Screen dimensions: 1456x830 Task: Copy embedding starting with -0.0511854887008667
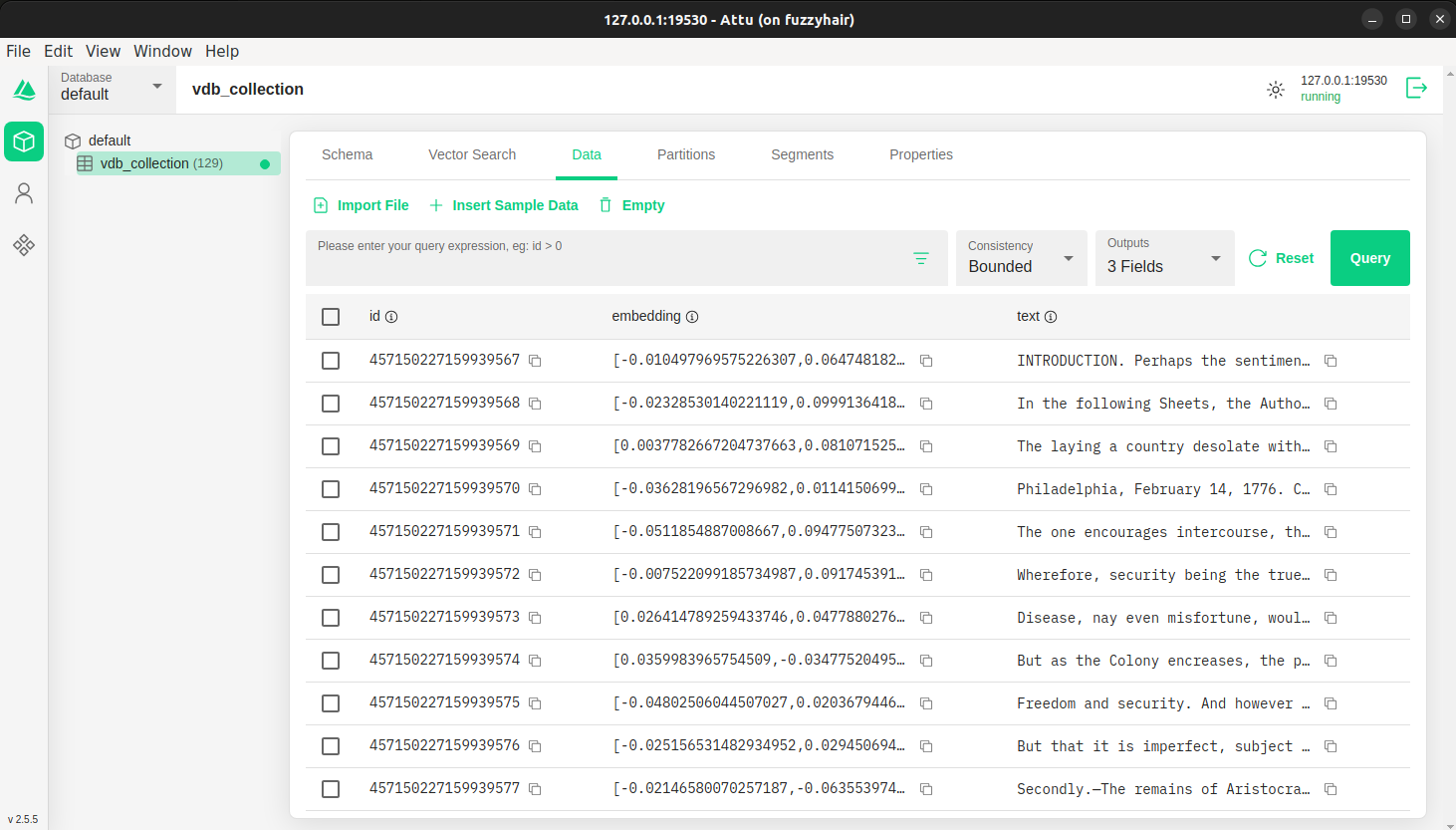926,532
